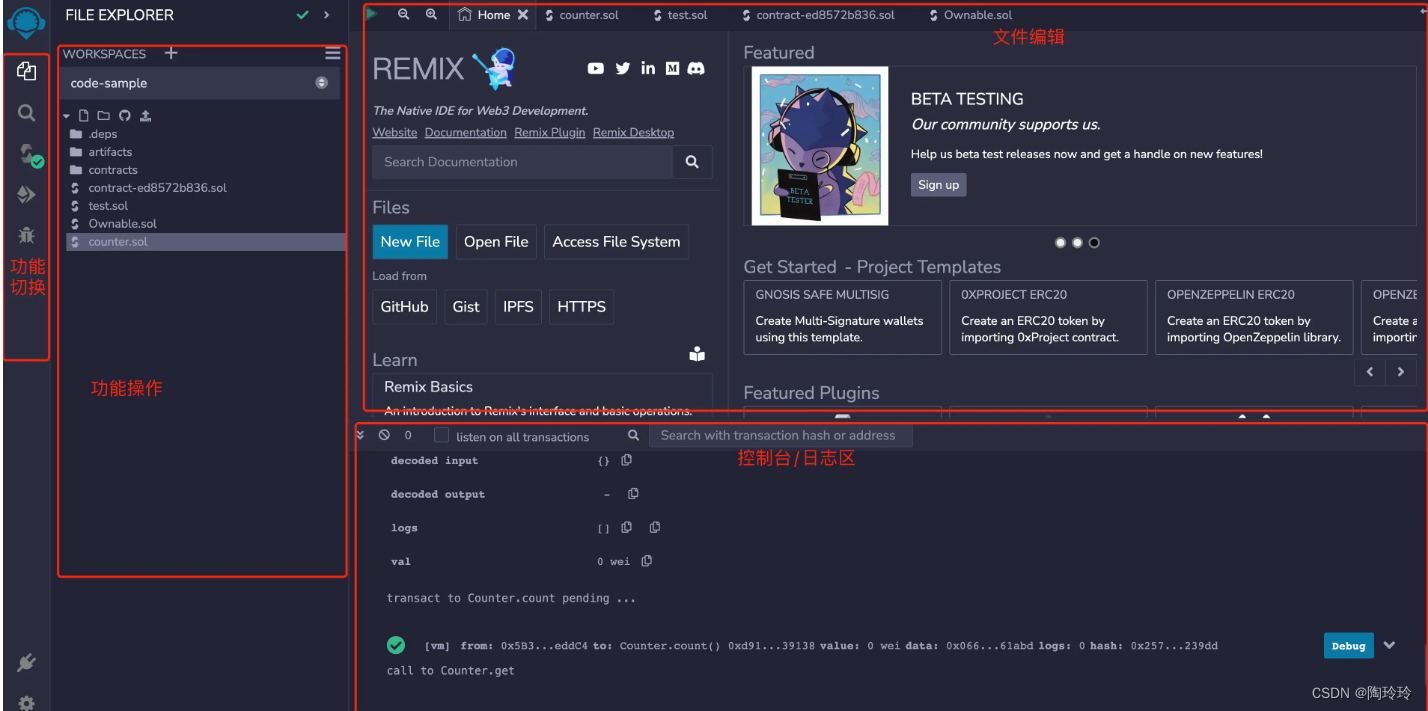Load from IPFS button
This screenshot has height=711, width=1428.
pyautogui.click(x=518, y=307)
